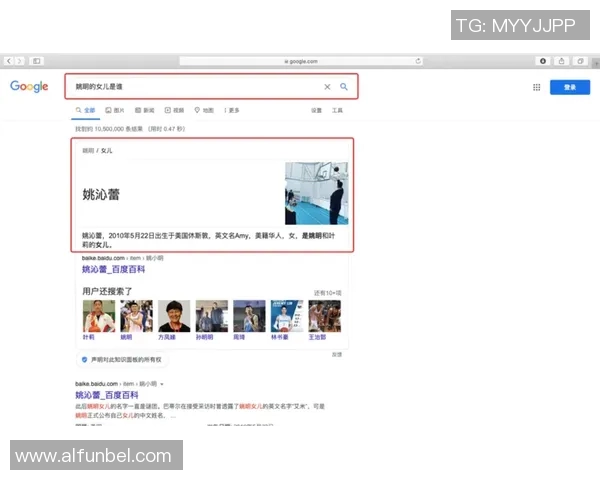Click the Safari forward arrow
This screenshot has width=600, height=480.
pyautogui.click(x=19, y=61)
